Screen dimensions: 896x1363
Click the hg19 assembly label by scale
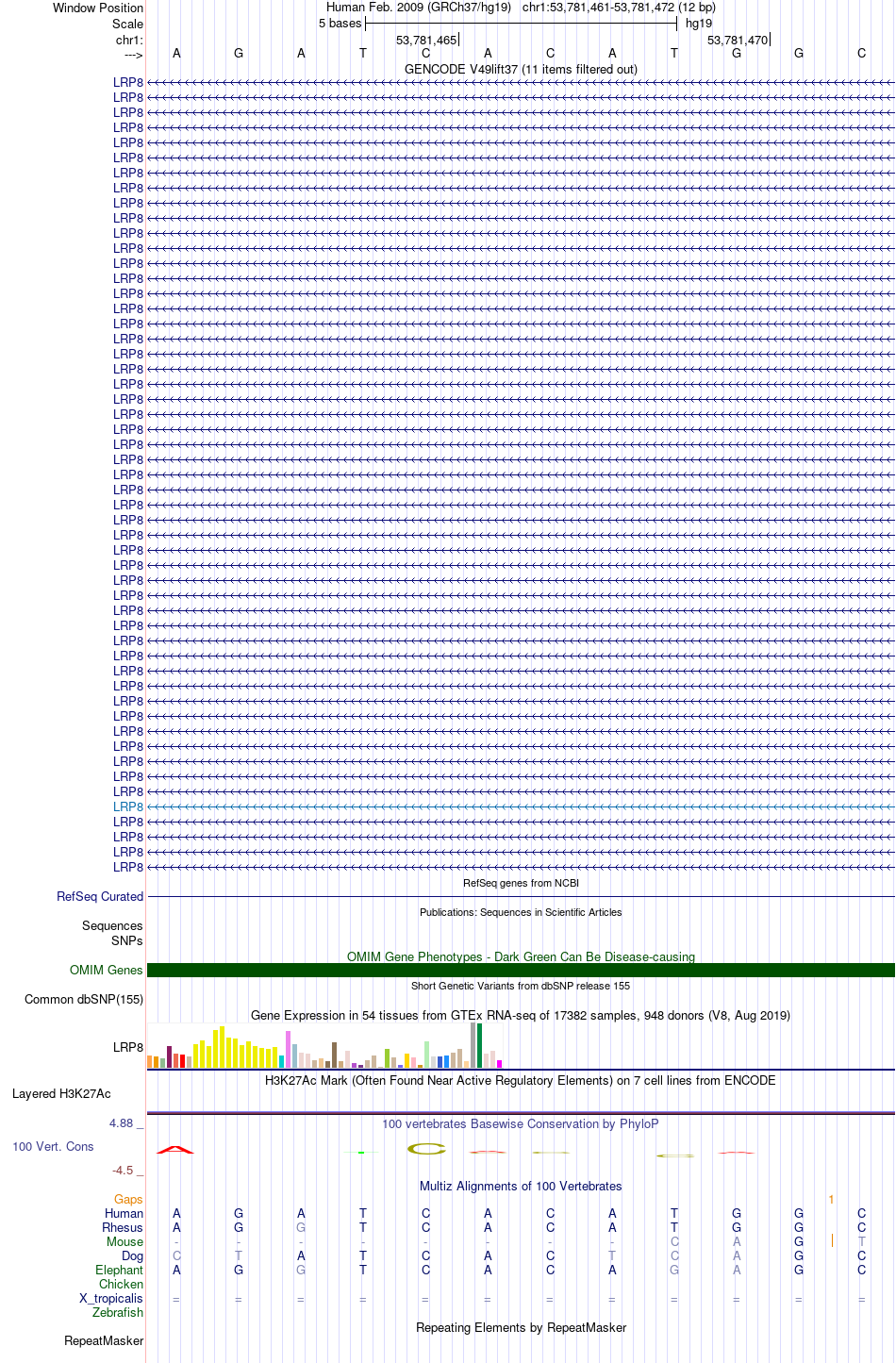pos(699,23)
